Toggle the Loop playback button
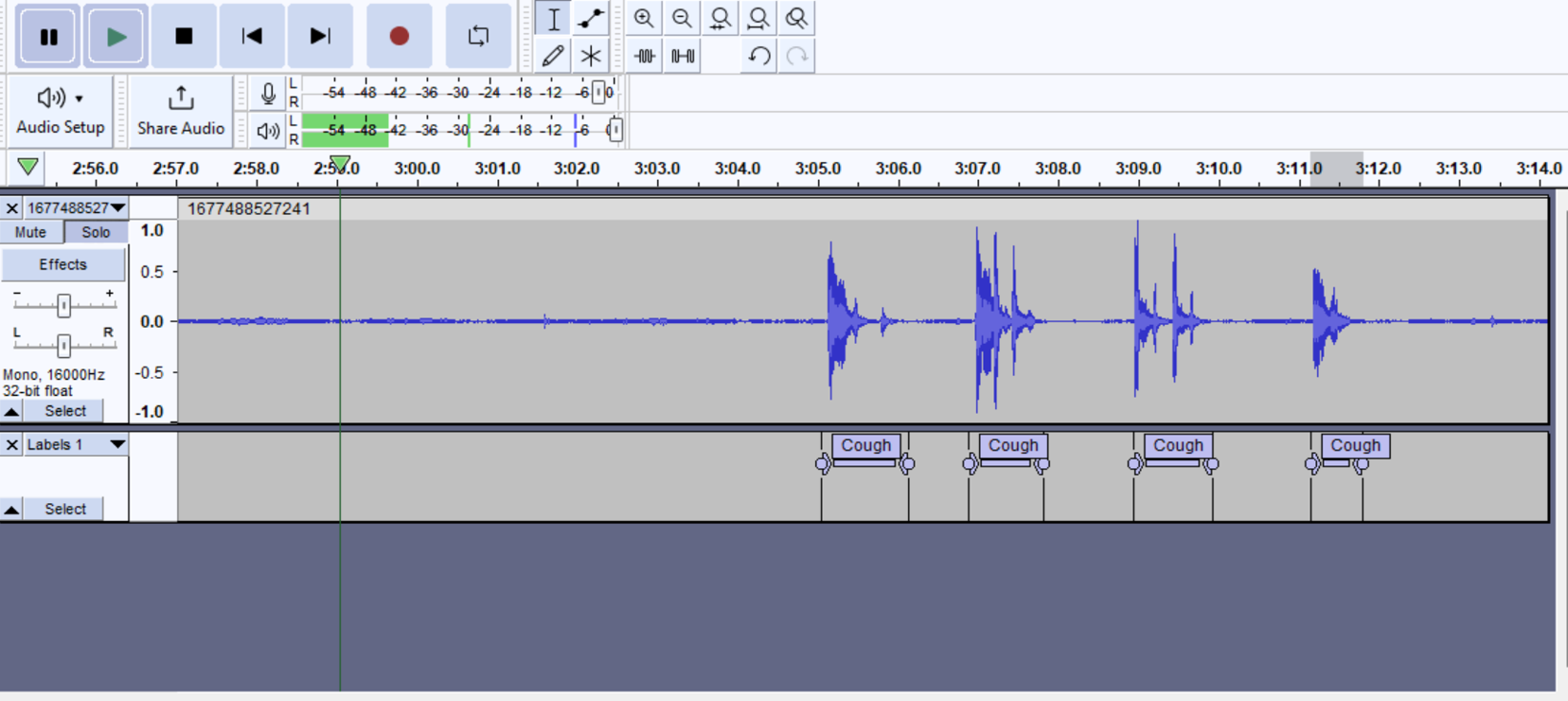Image resolution: width=1568 pixels, height=701 pixels. coord(478,36)
